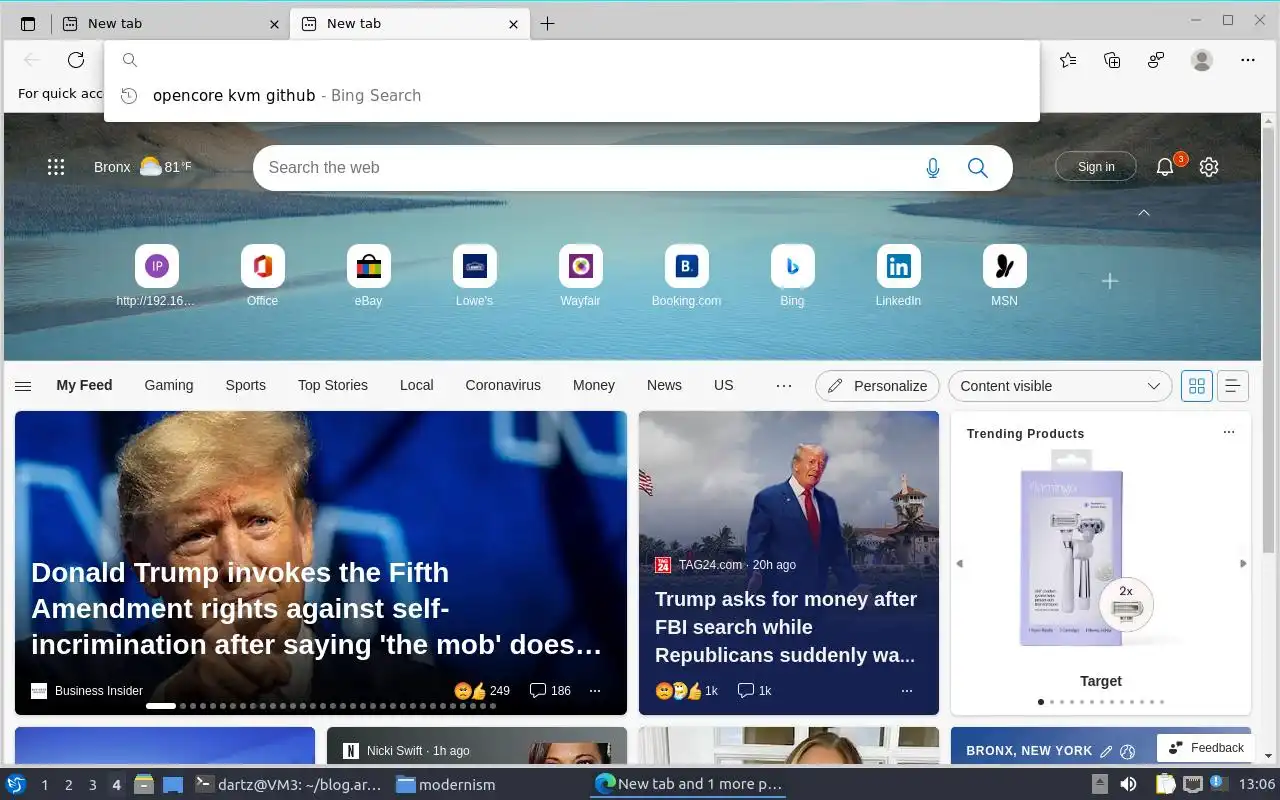1280x800 pixels.
Task: Open the modernism folder taskbar item
Action: (x=446, y=785)
